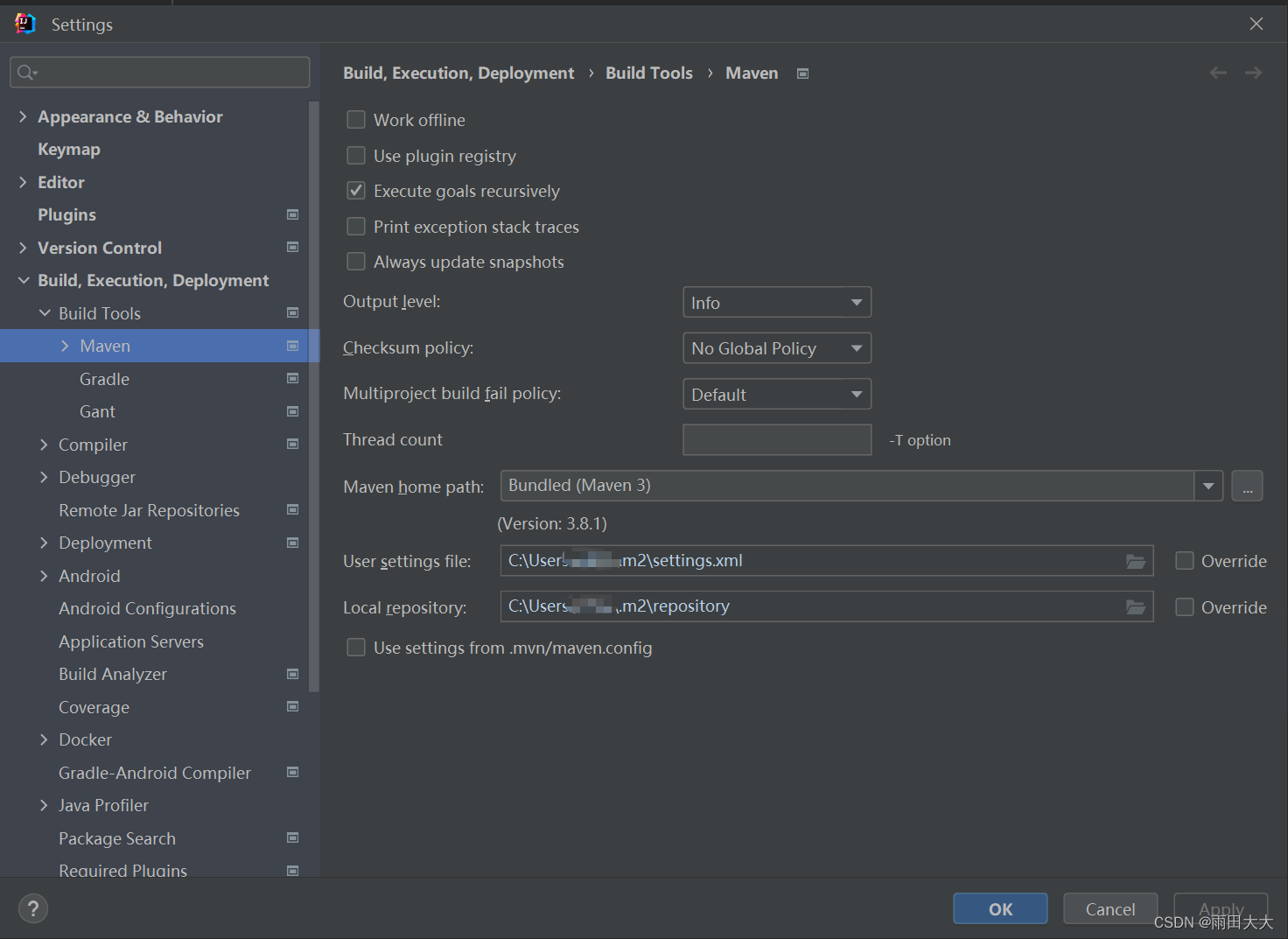Open the Output level dropdown

pos(777,303)
